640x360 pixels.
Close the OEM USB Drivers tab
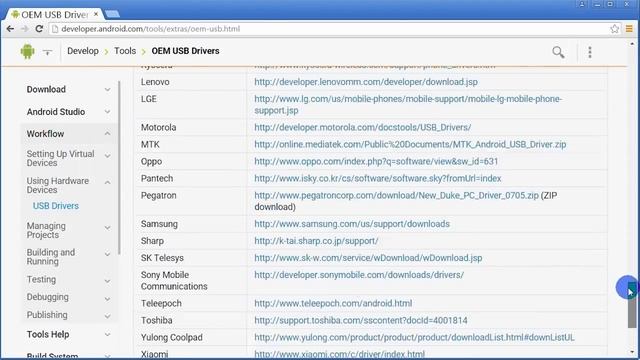96,14
